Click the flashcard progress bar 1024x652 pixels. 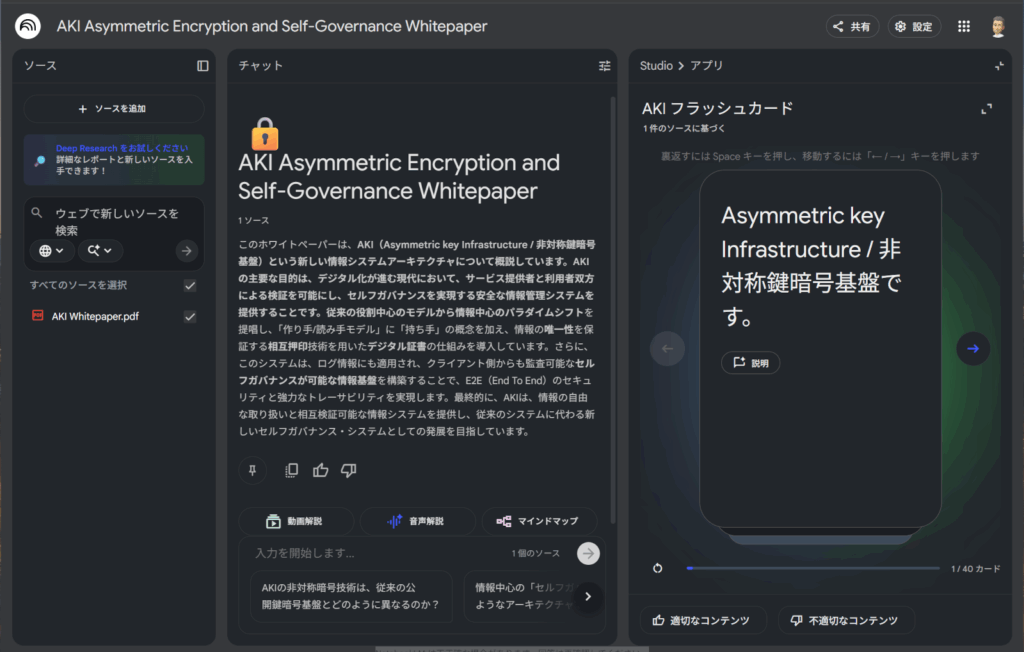pos(812,568)
